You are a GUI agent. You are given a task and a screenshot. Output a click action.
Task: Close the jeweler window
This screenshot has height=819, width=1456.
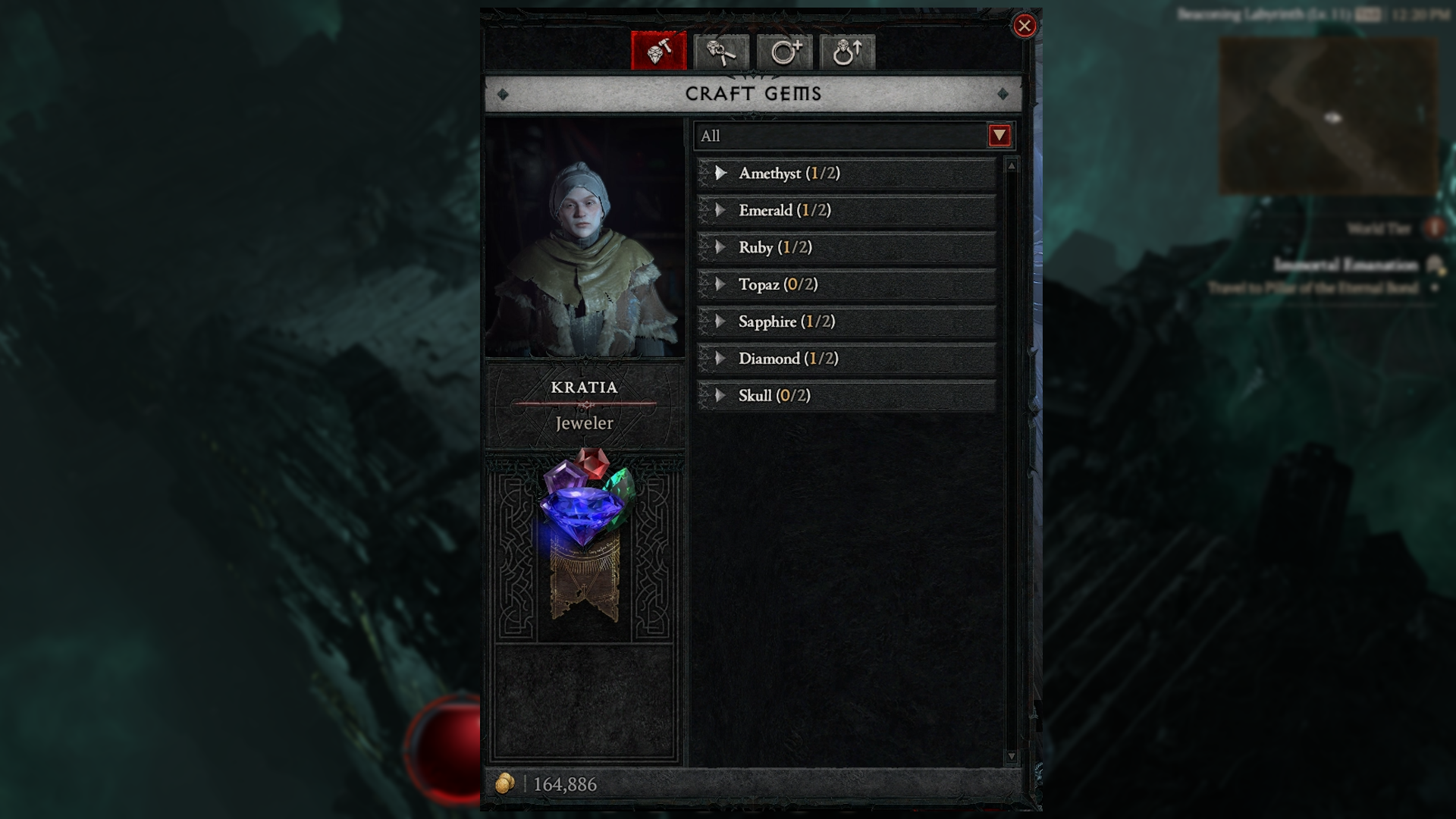click(x=1025, y=26)
